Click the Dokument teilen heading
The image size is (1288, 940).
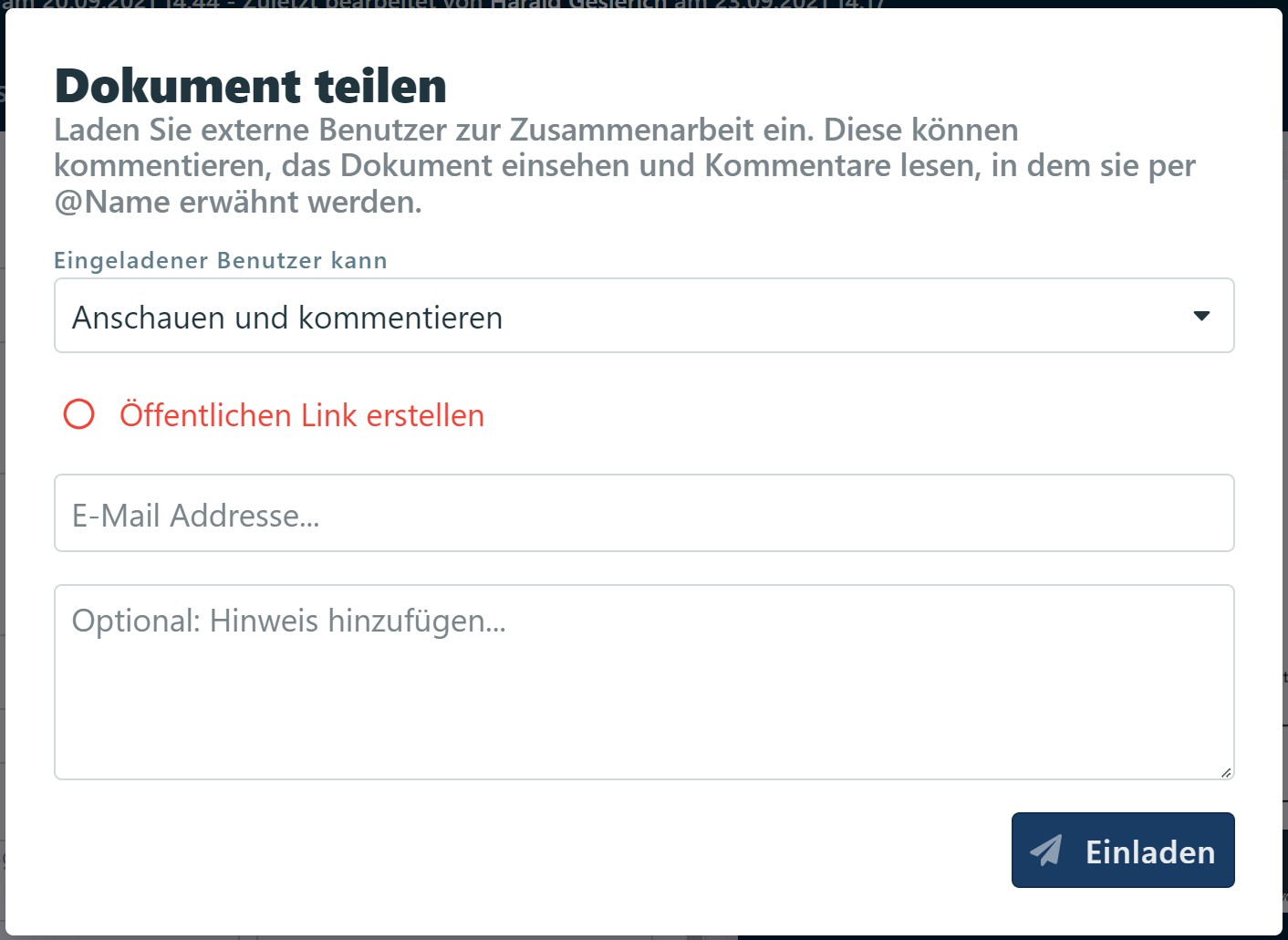251,86
